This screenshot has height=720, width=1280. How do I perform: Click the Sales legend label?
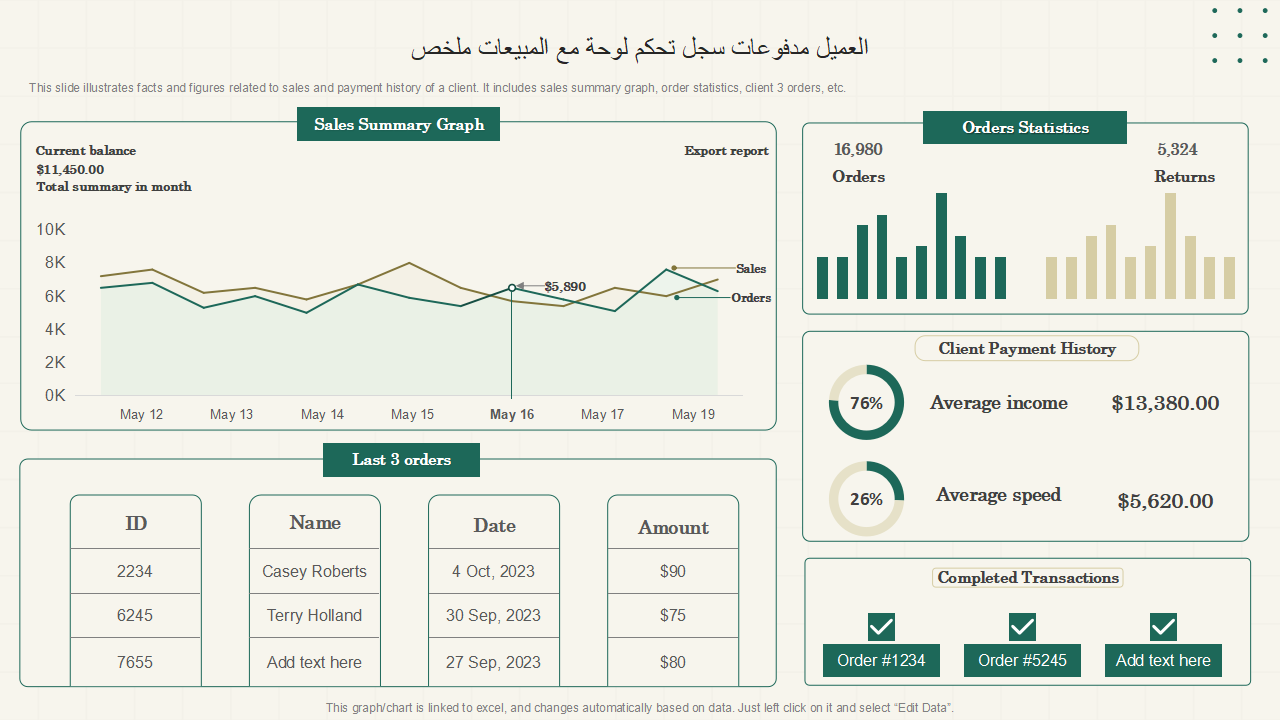coord(751,269)
